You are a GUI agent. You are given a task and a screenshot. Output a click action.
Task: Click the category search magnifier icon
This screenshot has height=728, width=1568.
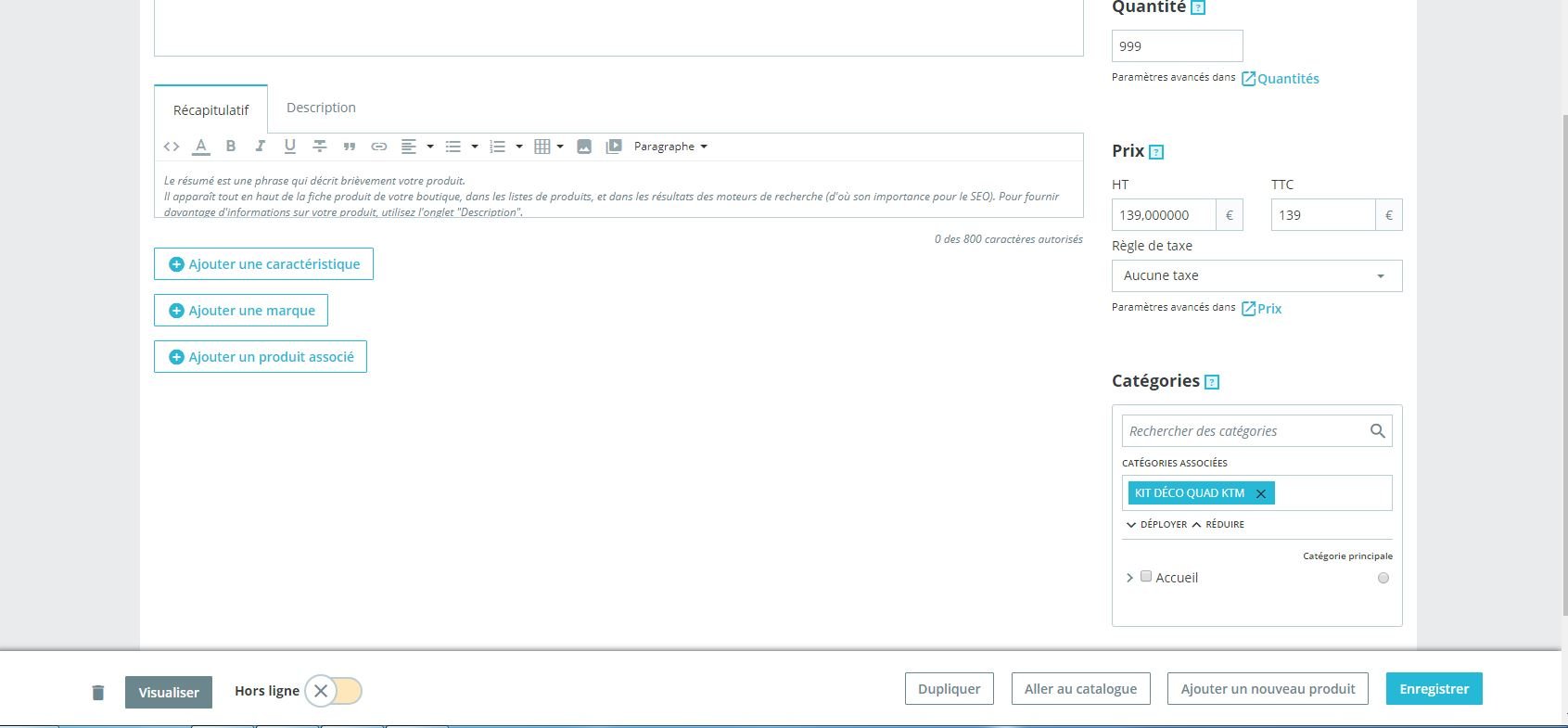point(1378,430)
